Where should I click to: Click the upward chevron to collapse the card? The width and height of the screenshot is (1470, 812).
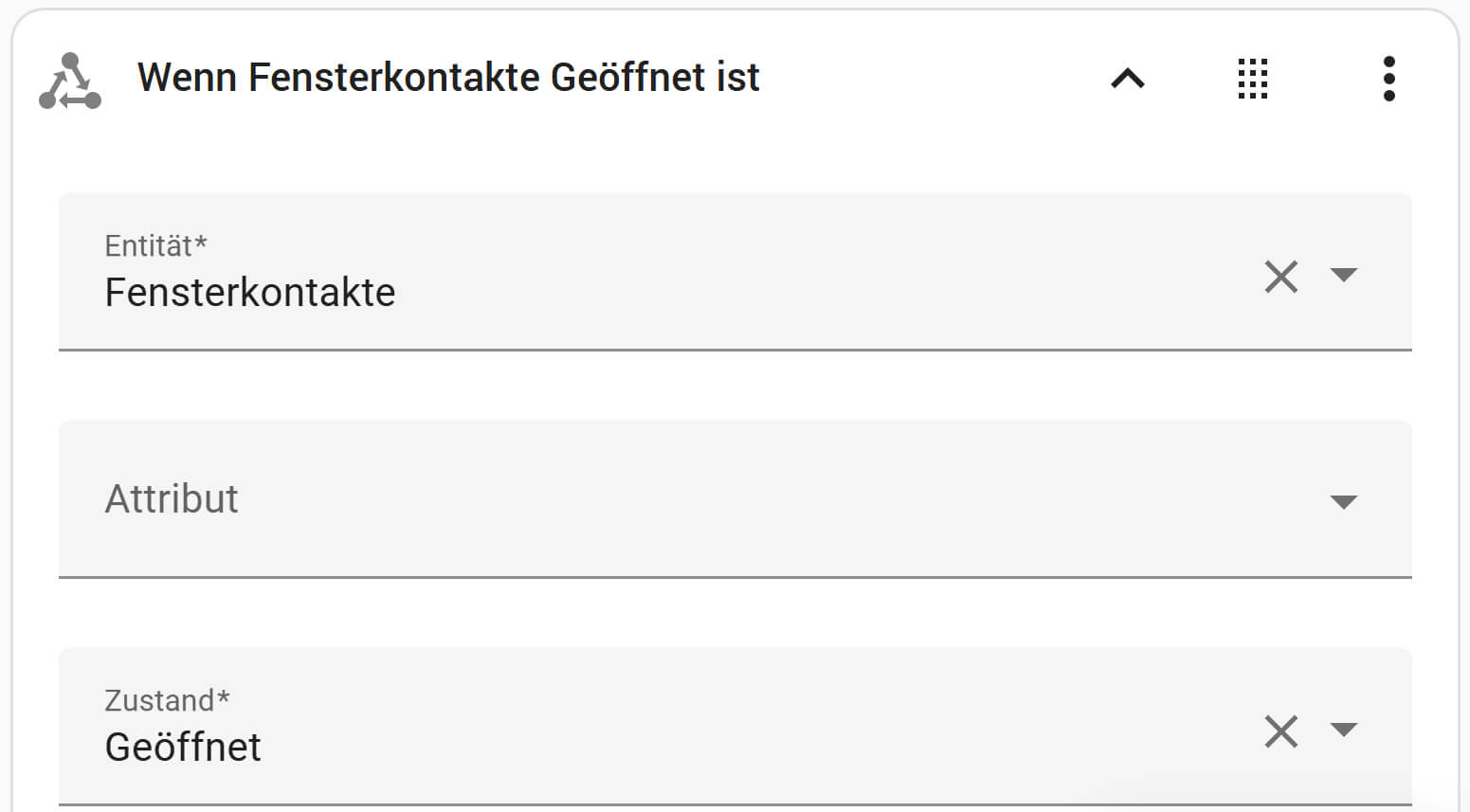[x=1127, y=79]
